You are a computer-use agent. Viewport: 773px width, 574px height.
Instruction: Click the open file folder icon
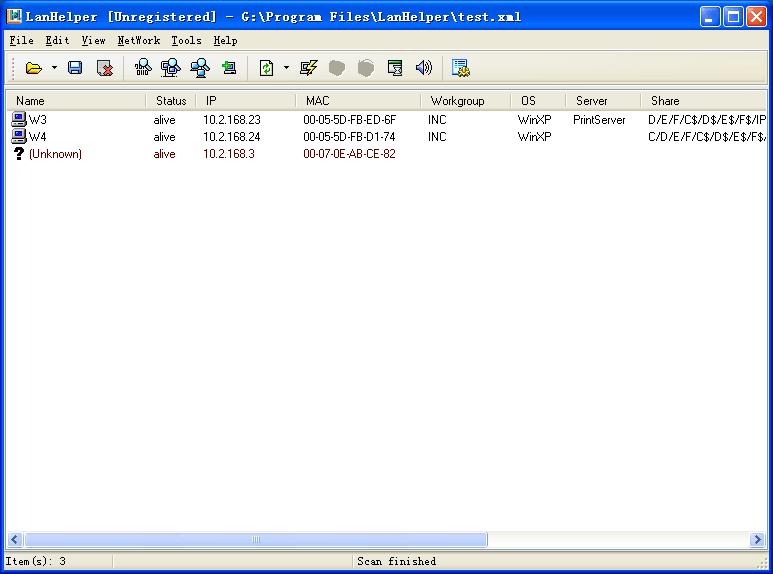click(x=33, y=68)
